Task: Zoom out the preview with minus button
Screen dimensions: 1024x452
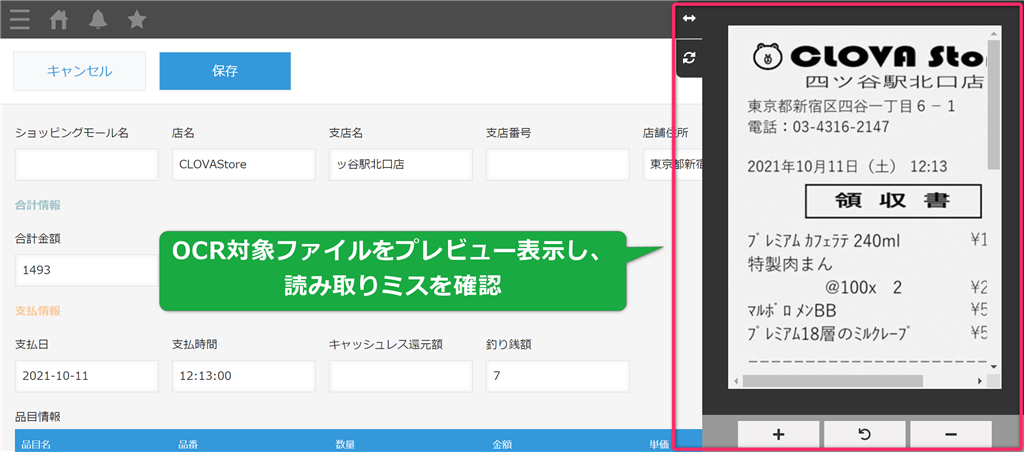Action: click(951, 434)
